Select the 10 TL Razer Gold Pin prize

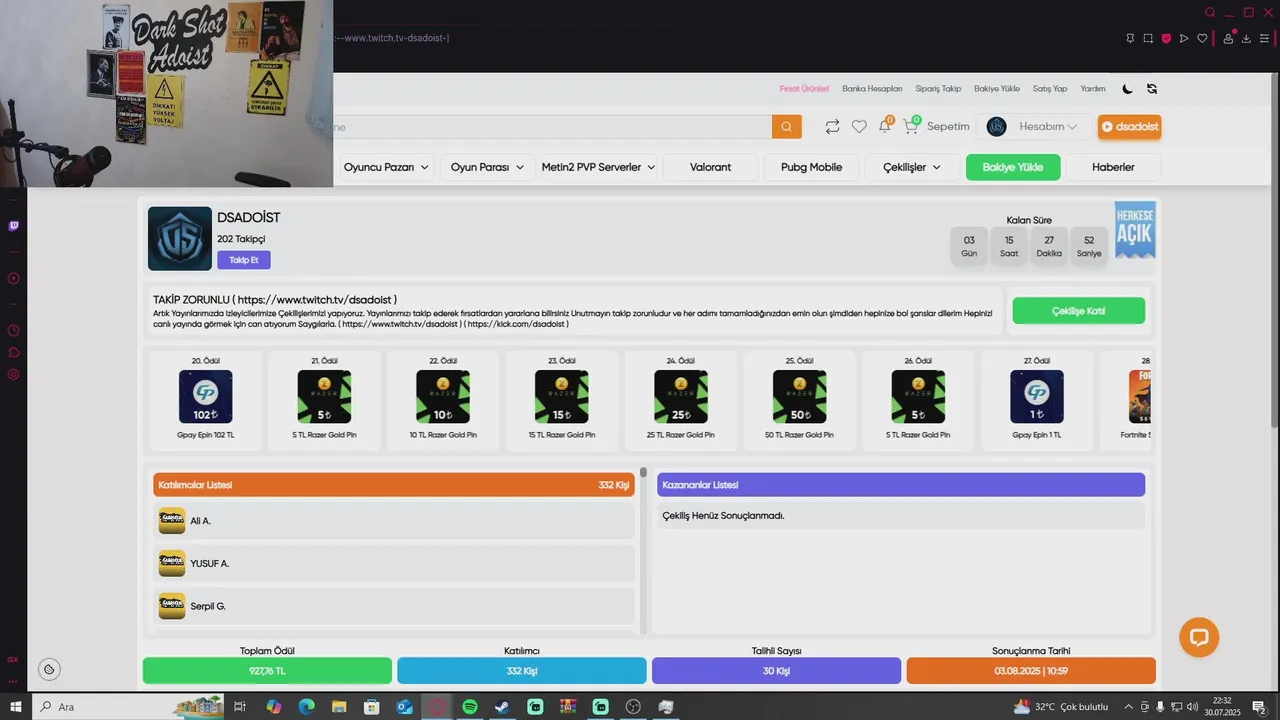click(x=443, y=398)
